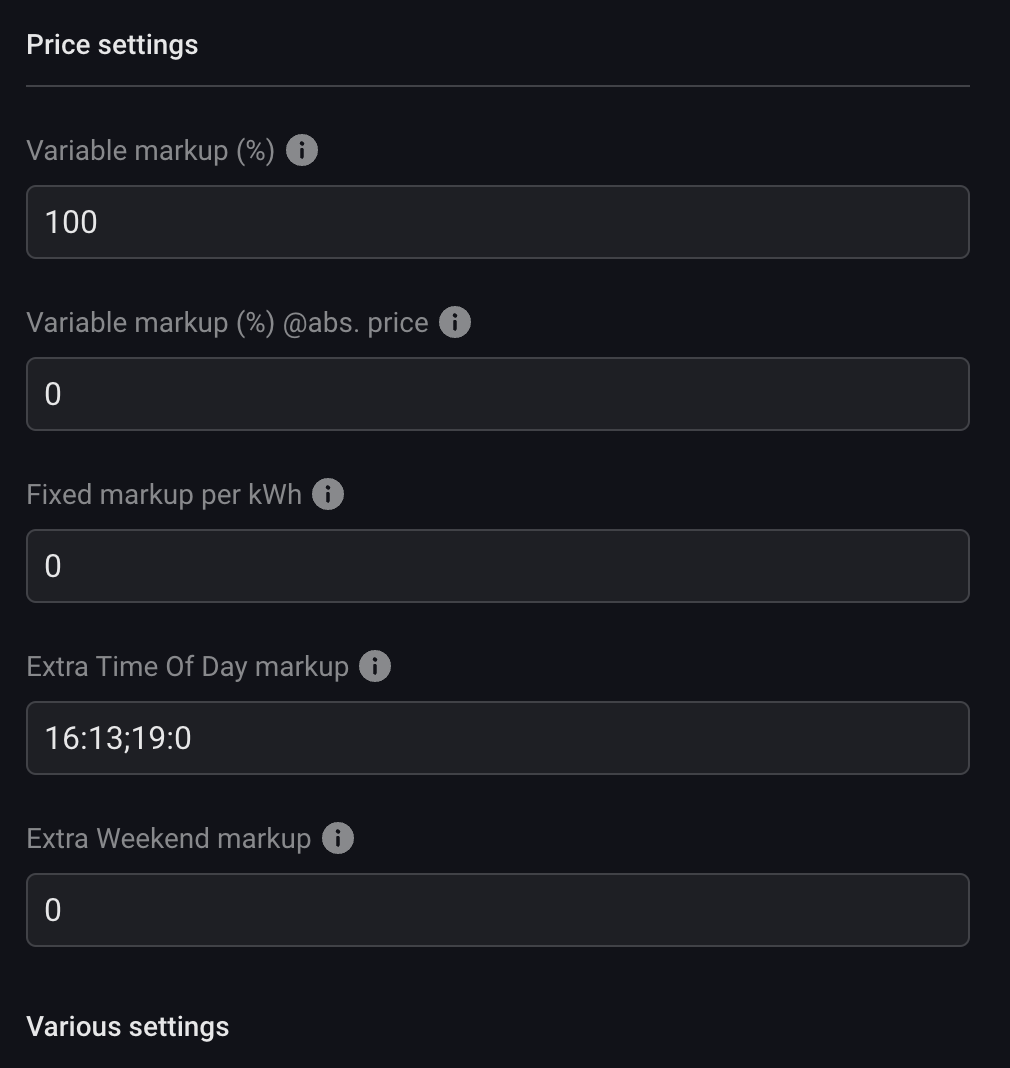The width and height of the screenshot is (1010, 1068).
Task: Click the Price settings section heading
Action: (x=112, y=45)
